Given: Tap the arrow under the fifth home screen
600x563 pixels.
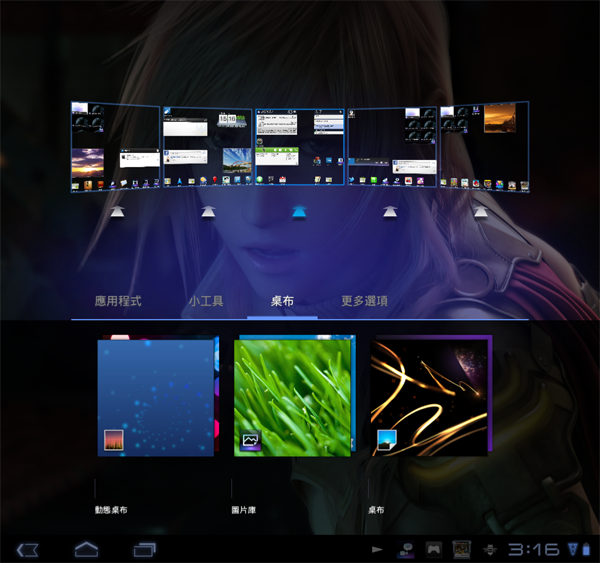Looking at the screenshot, I should 481,211.
